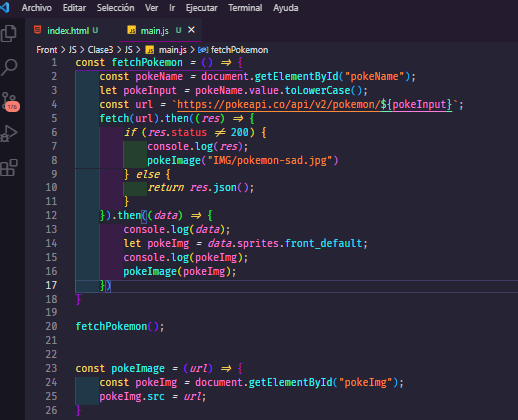Click the data parameter on line 12
The width and height of the screenshot is (518, 420).
pos(166,216)
